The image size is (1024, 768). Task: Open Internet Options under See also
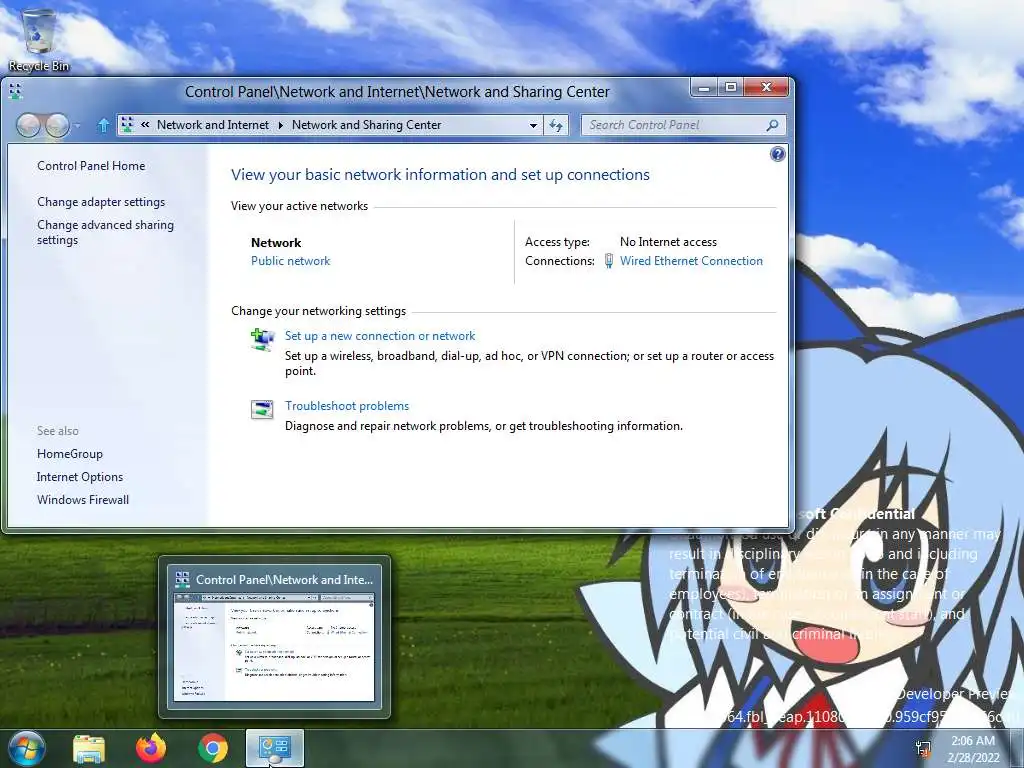80,477
